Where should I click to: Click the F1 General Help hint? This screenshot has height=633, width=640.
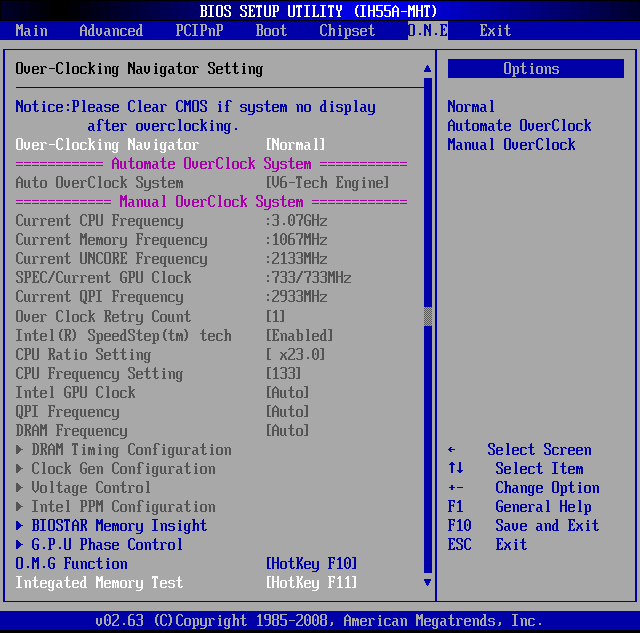tap(519, 506)
